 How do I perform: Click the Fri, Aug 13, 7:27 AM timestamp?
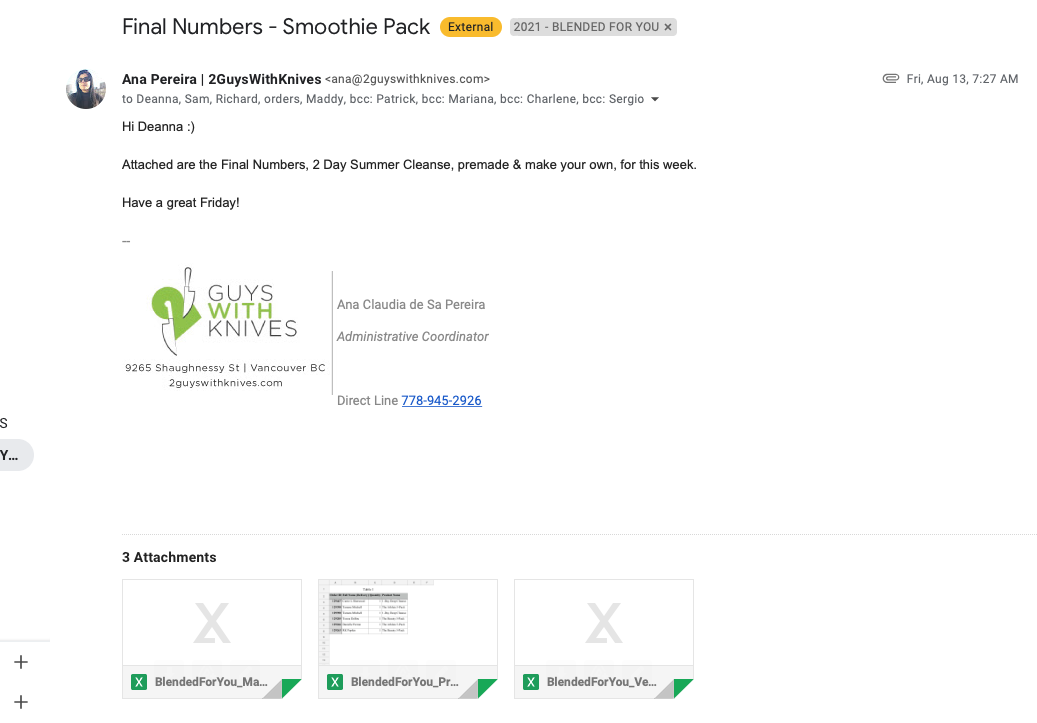coord(962,79)
